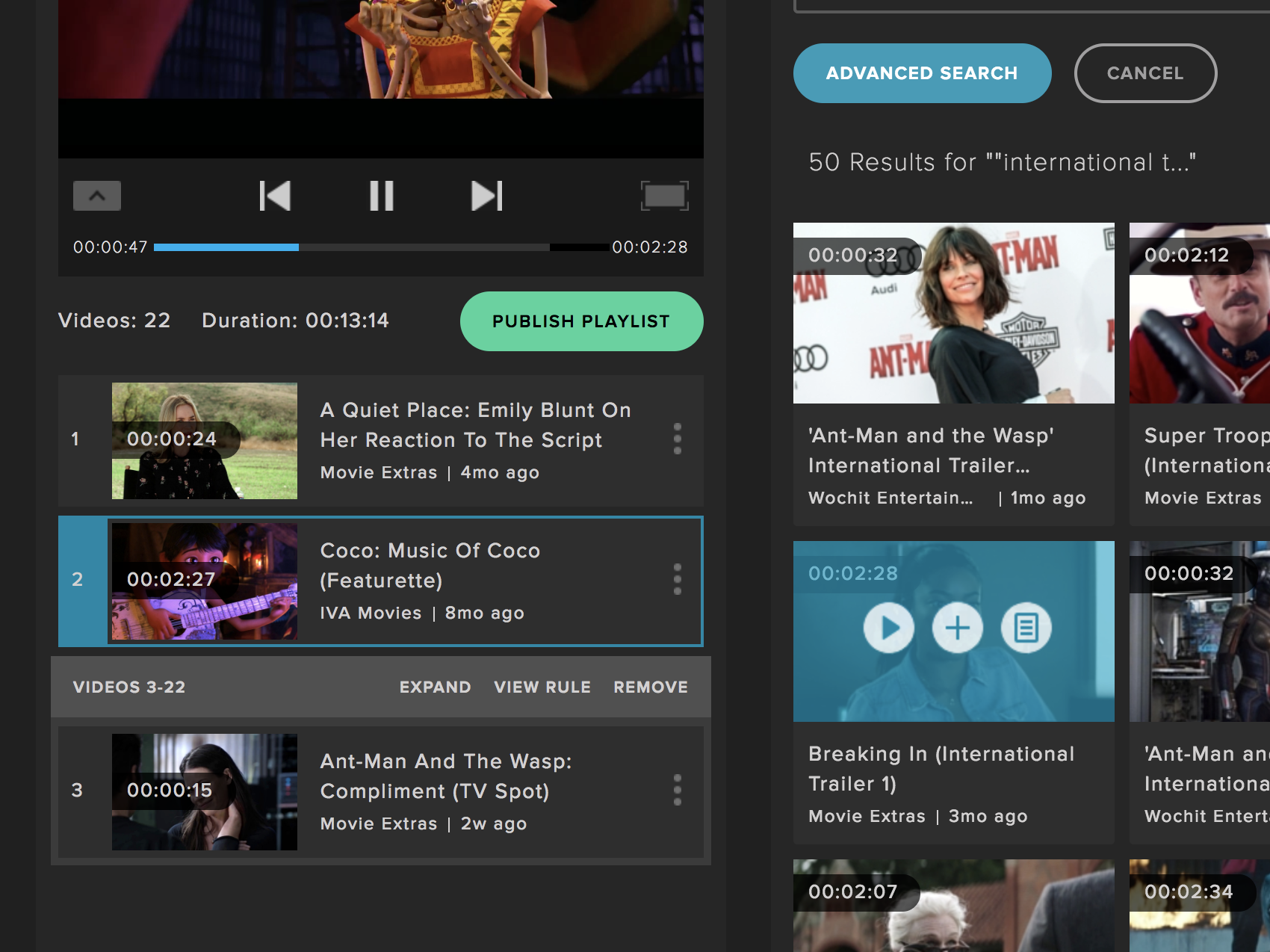
Task: Click the 'Ant-Man and the Wasp' International Trailer title
Action: pos(931,451)
